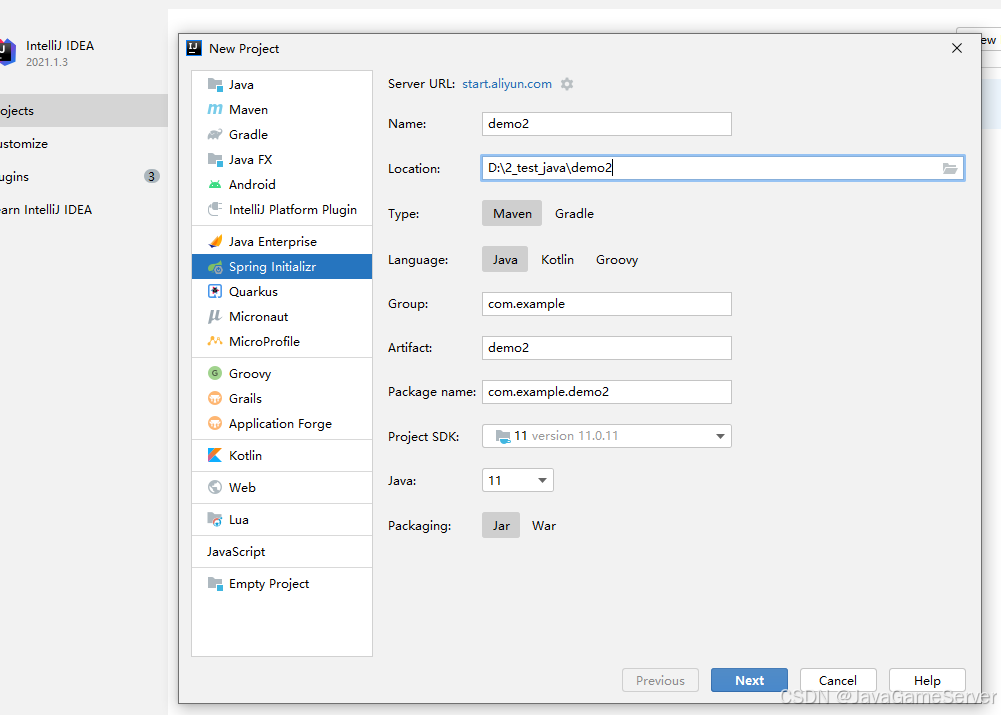
Task: Open the Project SDK dropdown
Action: tap(606, 436)
